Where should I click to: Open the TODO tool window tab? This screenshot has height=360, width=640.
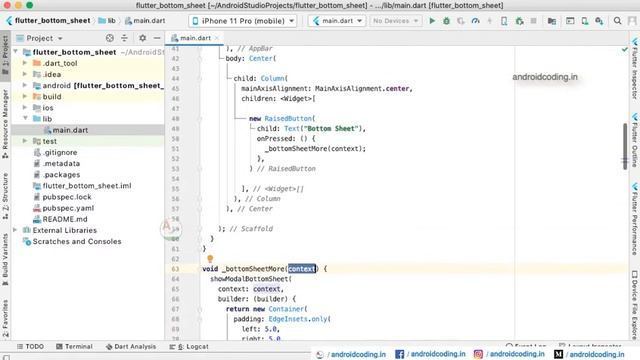pos(30,347)
